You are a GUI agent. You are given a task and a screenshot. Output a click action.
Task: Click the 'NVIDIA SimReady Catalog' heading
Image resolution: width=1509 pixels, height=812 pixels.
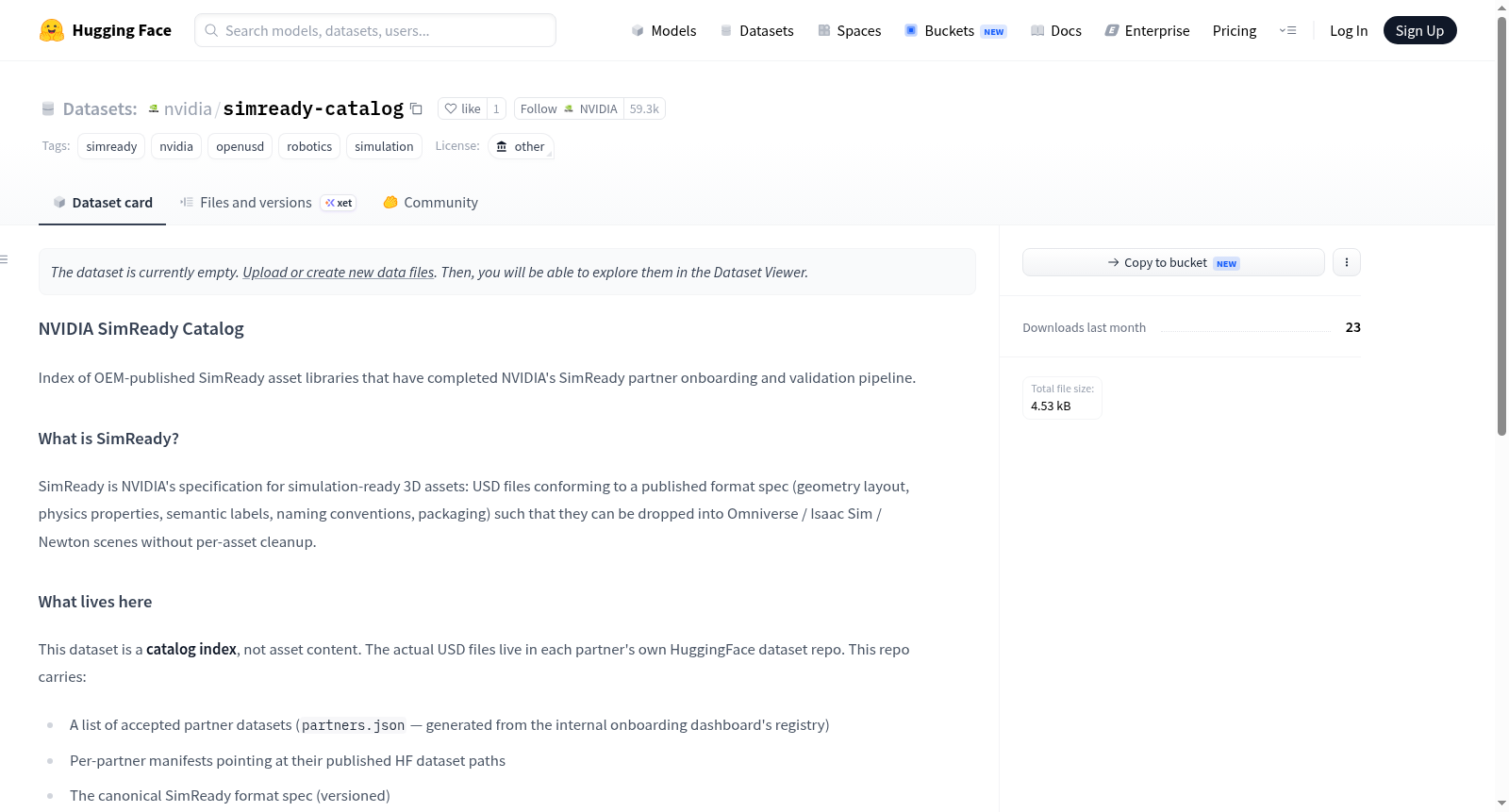141,329
